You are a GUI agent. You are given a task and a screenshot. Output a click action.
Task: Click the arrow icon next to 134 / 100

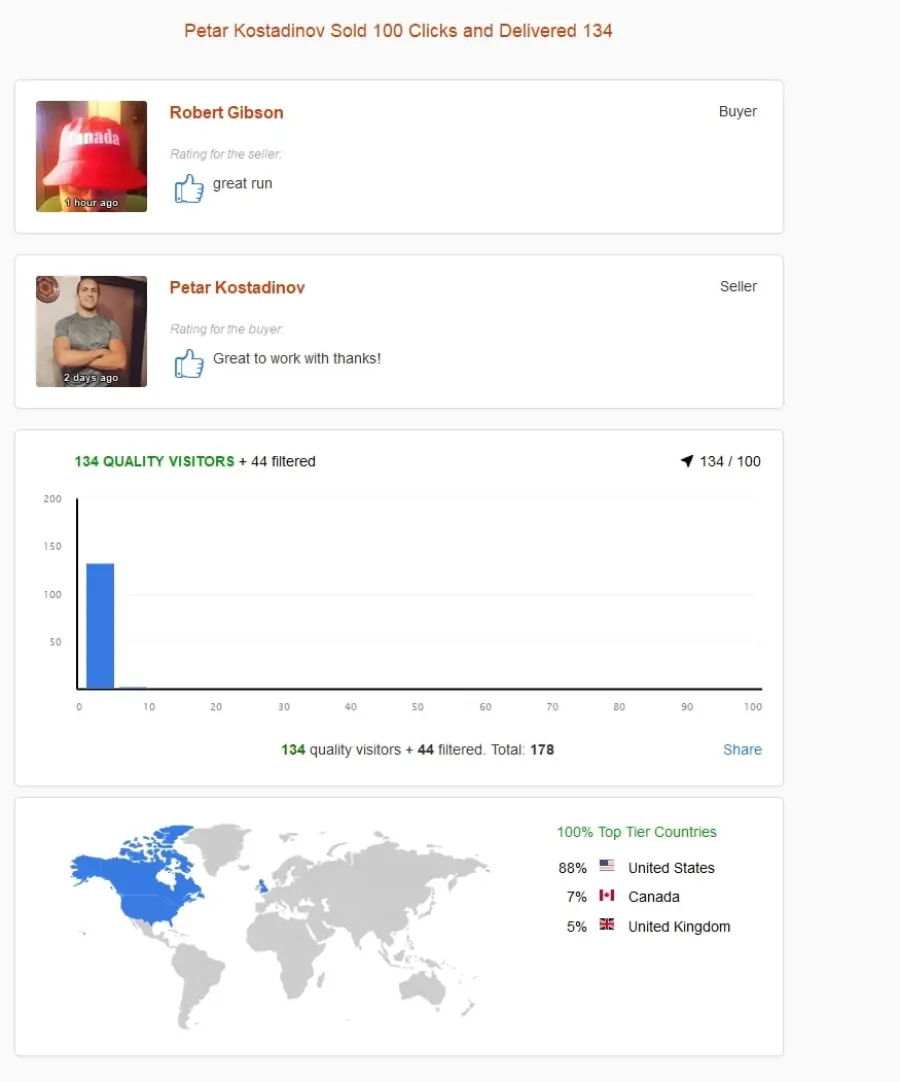[687, 461]
